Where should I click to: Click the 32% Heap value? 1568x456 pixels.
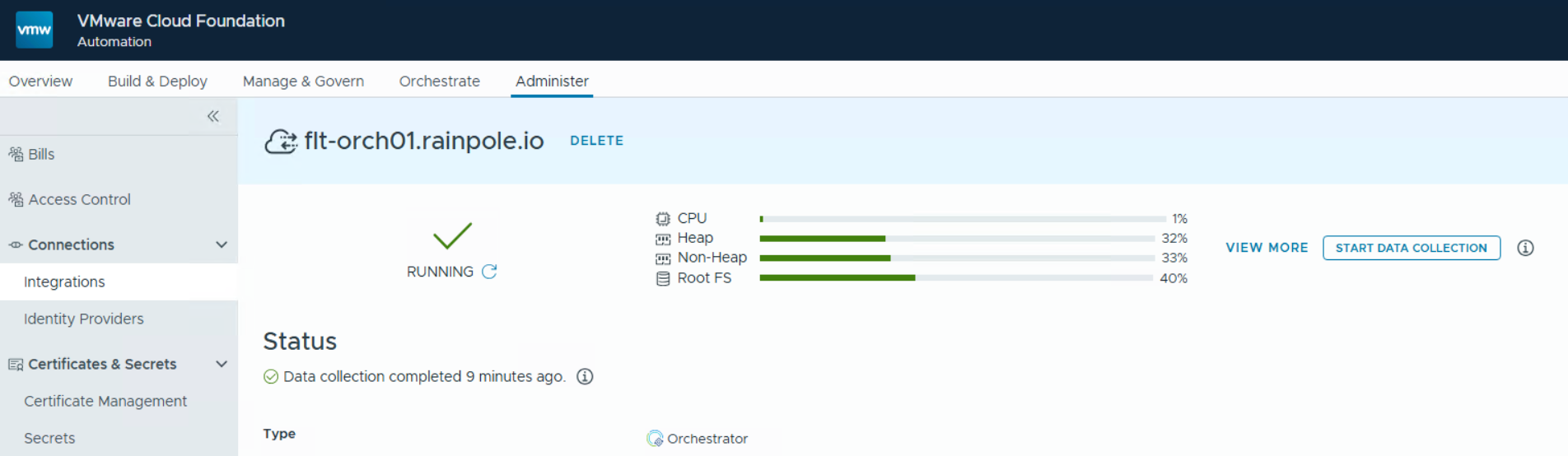click(1174, 239)
